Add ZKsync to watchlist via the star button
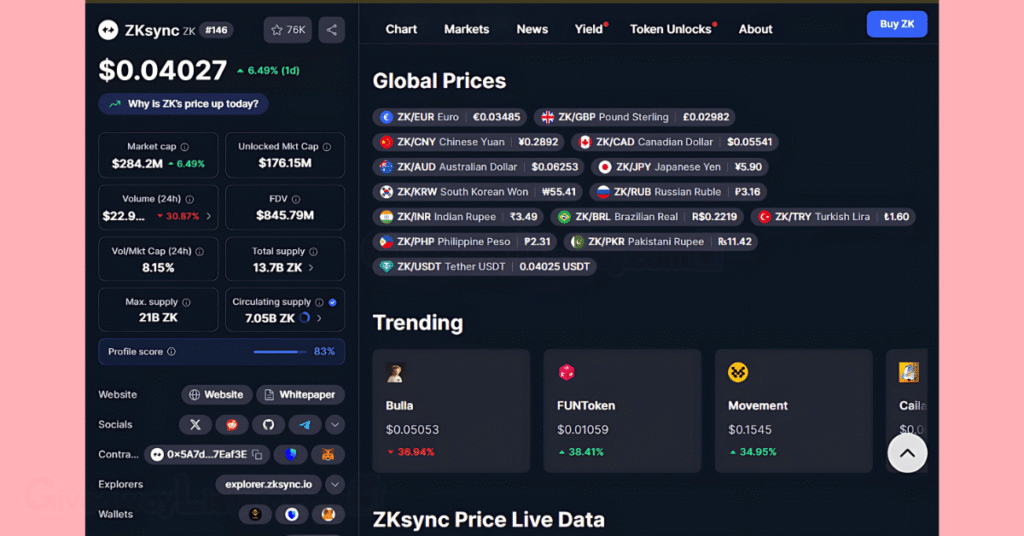Image resolution: width=1024 pixels, height=536 pixels. (x=287, y=30)
